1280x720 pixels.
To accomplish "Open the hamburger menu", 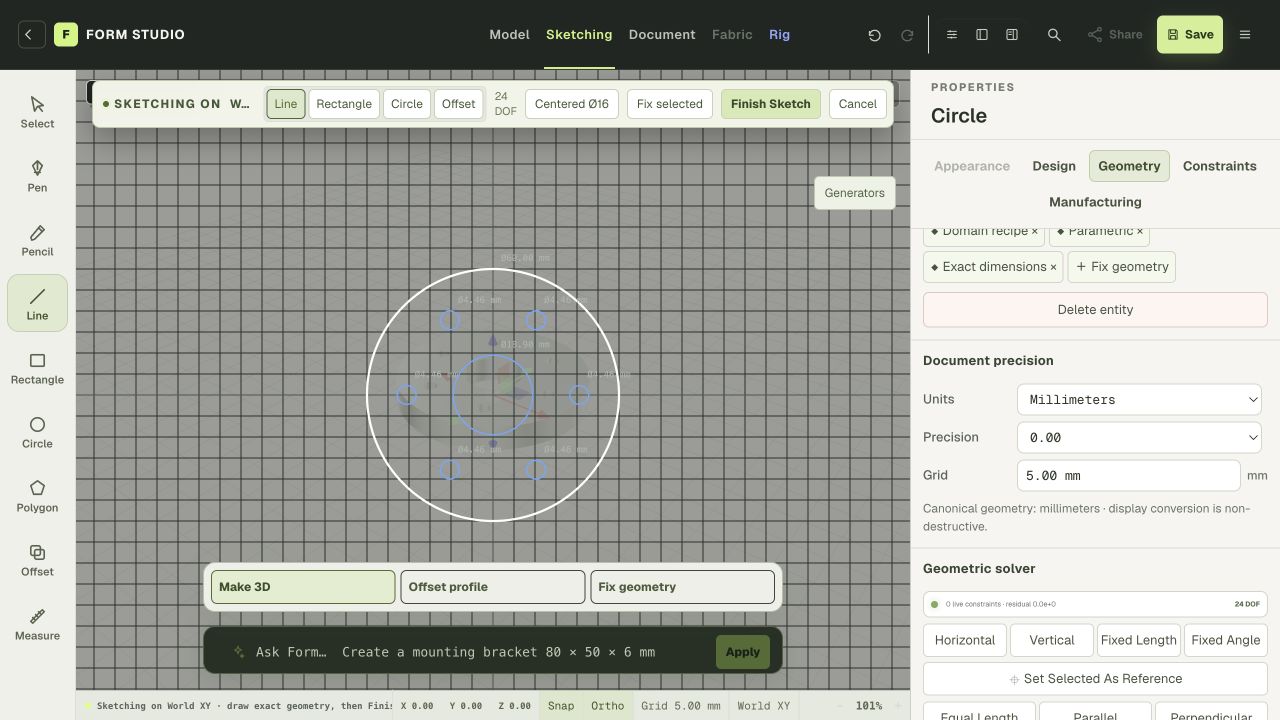I will (1245, 35).
